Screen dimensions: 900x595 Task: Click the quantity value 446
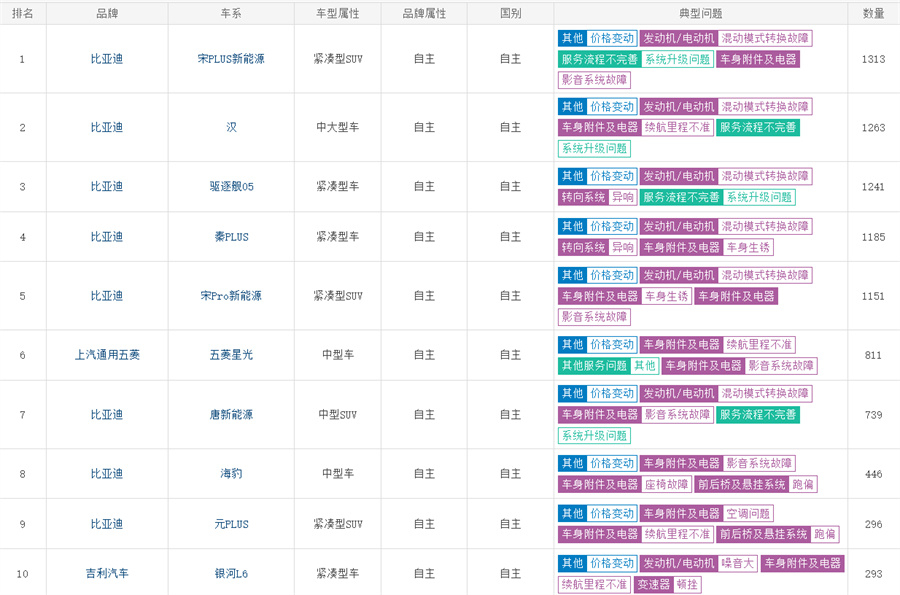point(873,474)
